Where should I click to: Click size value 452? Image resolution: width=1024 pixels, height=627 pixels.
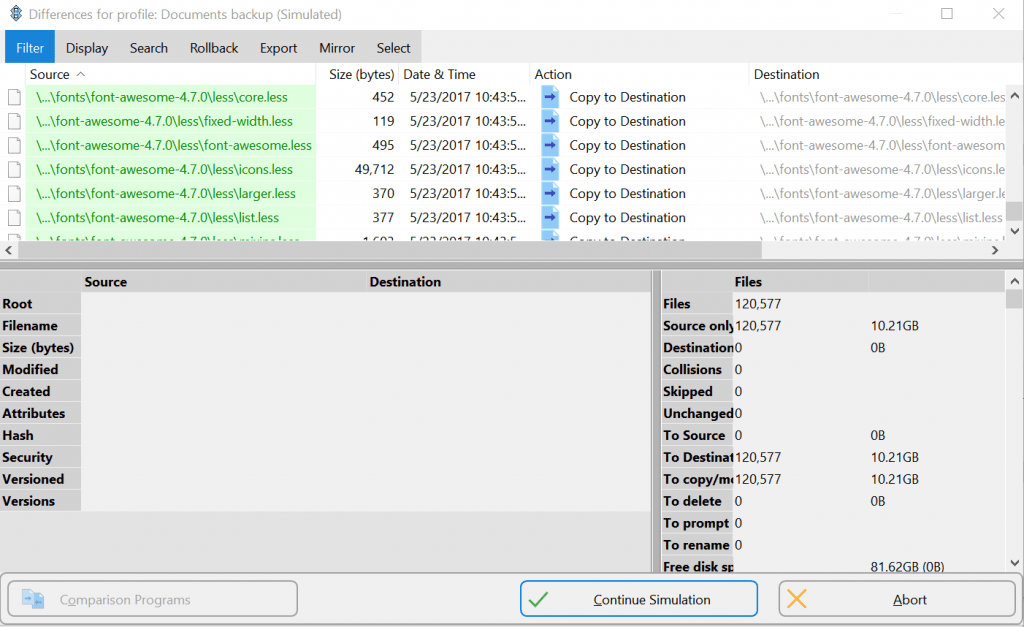[383, 97]
